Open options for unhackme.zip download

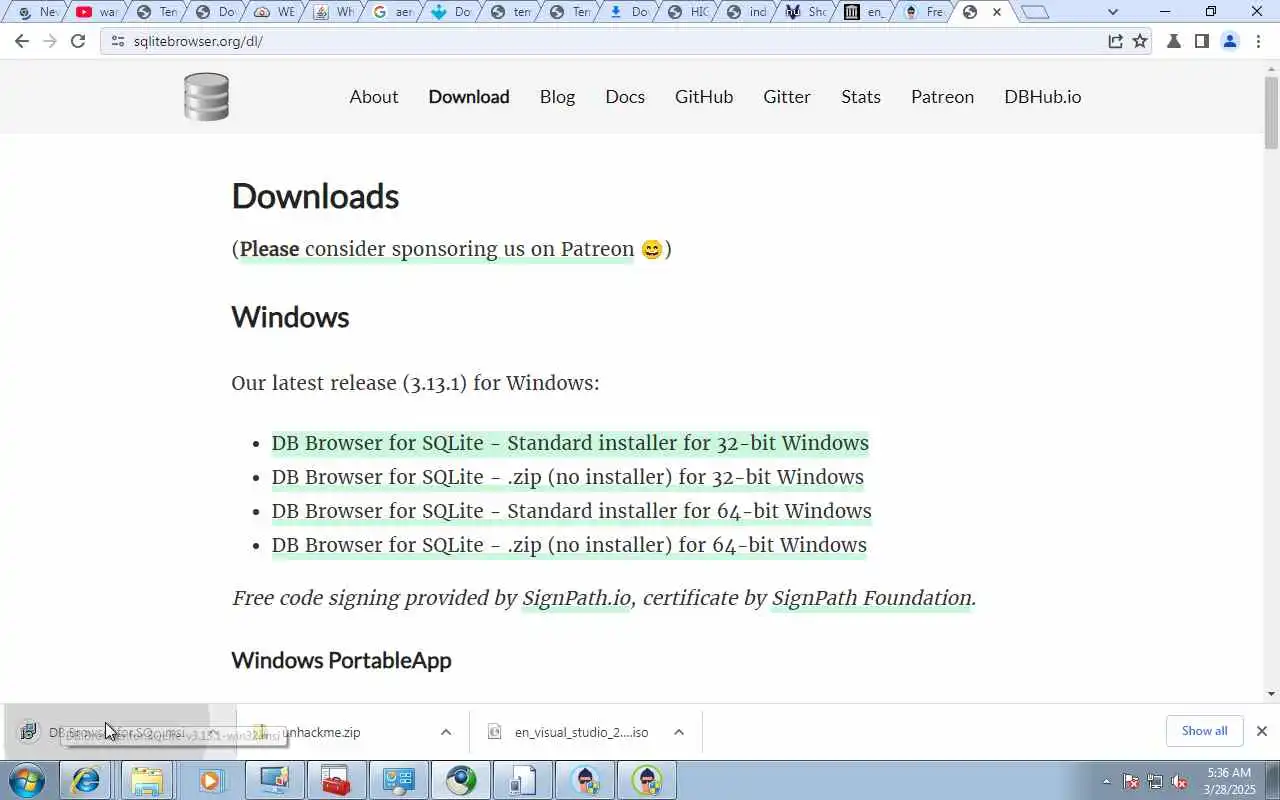pos(446,732)
